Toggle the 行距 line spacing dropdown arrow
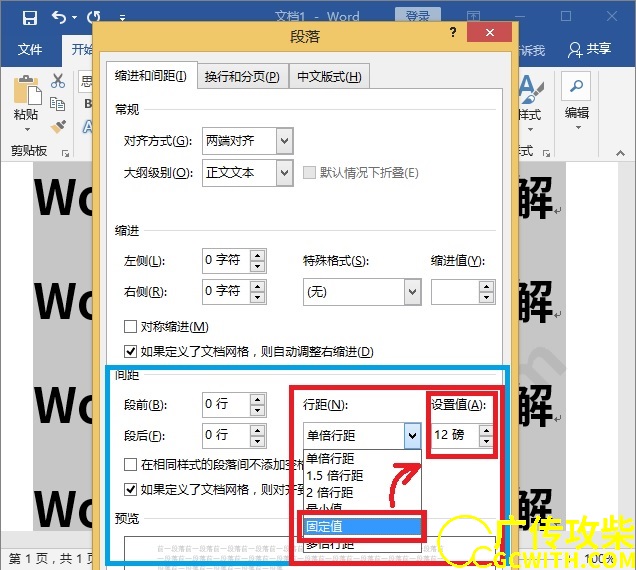This screenshot has width=636, height=570. pyautogui.click(x=413, y=436)
